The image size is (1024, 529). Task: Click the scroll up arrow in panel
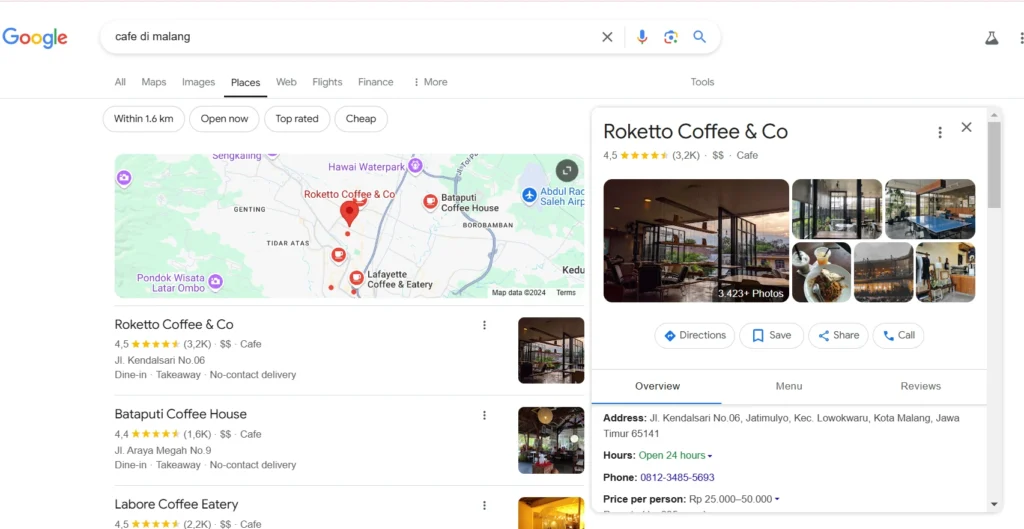(x=994, y=115)
